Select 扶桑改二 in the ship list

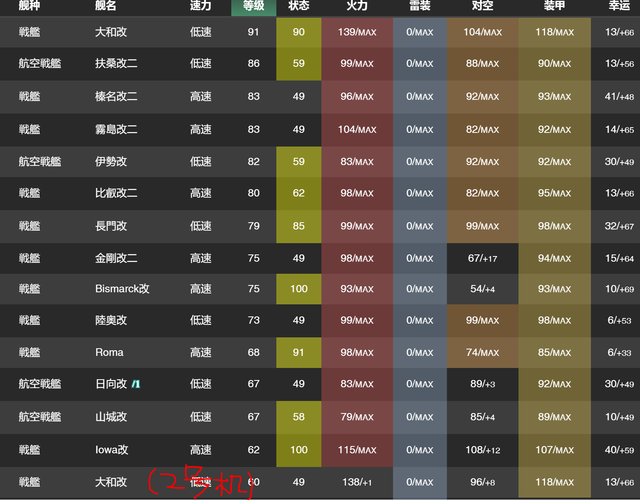click(x=116, y=64)
